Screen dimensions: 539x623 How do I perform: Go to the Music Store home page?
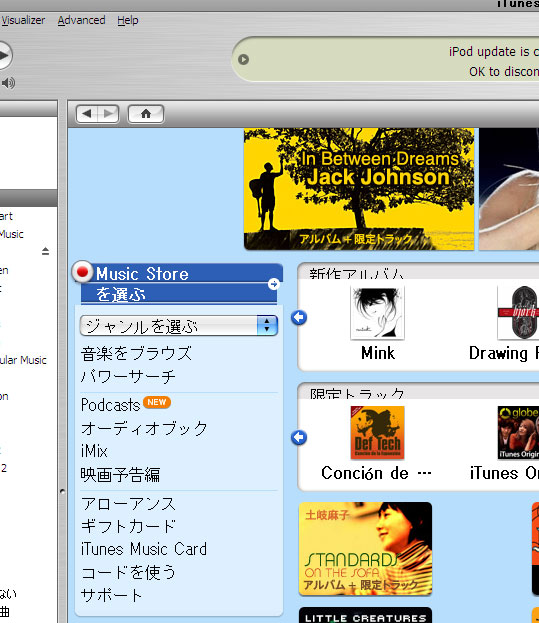coord(146,114)
